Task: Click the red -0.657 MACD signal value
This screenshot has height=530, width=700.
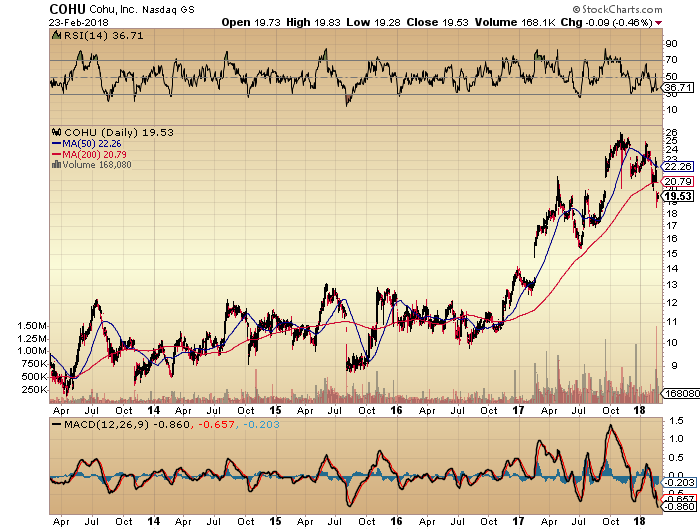Action: coord(217,424)
